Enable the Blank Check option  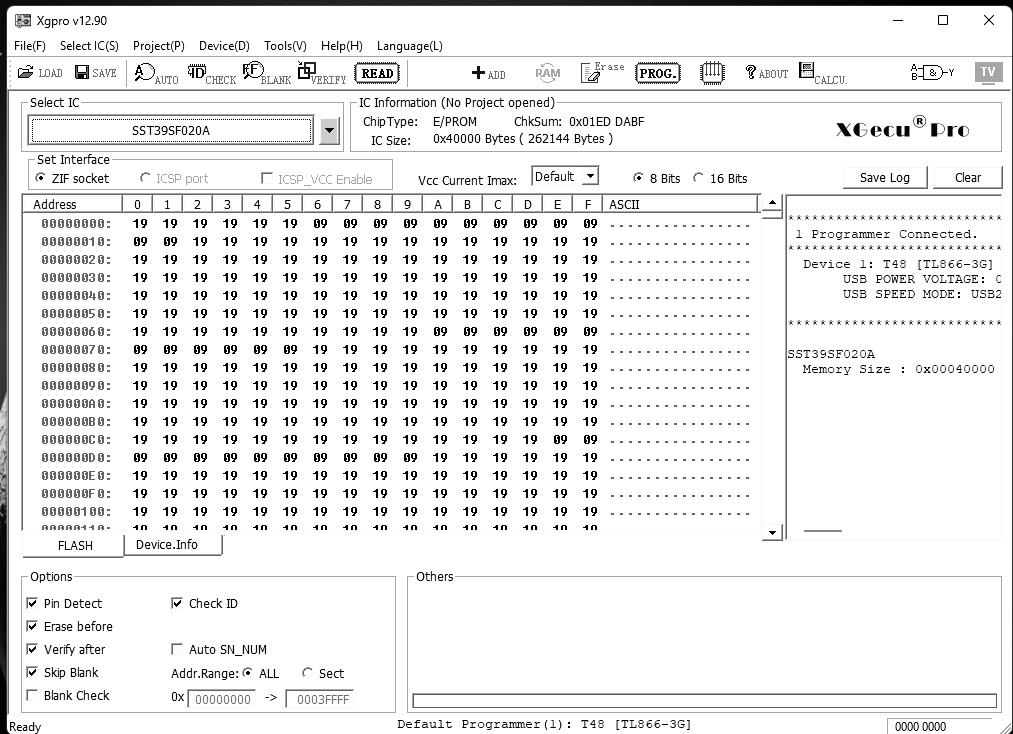coord(33,696)
